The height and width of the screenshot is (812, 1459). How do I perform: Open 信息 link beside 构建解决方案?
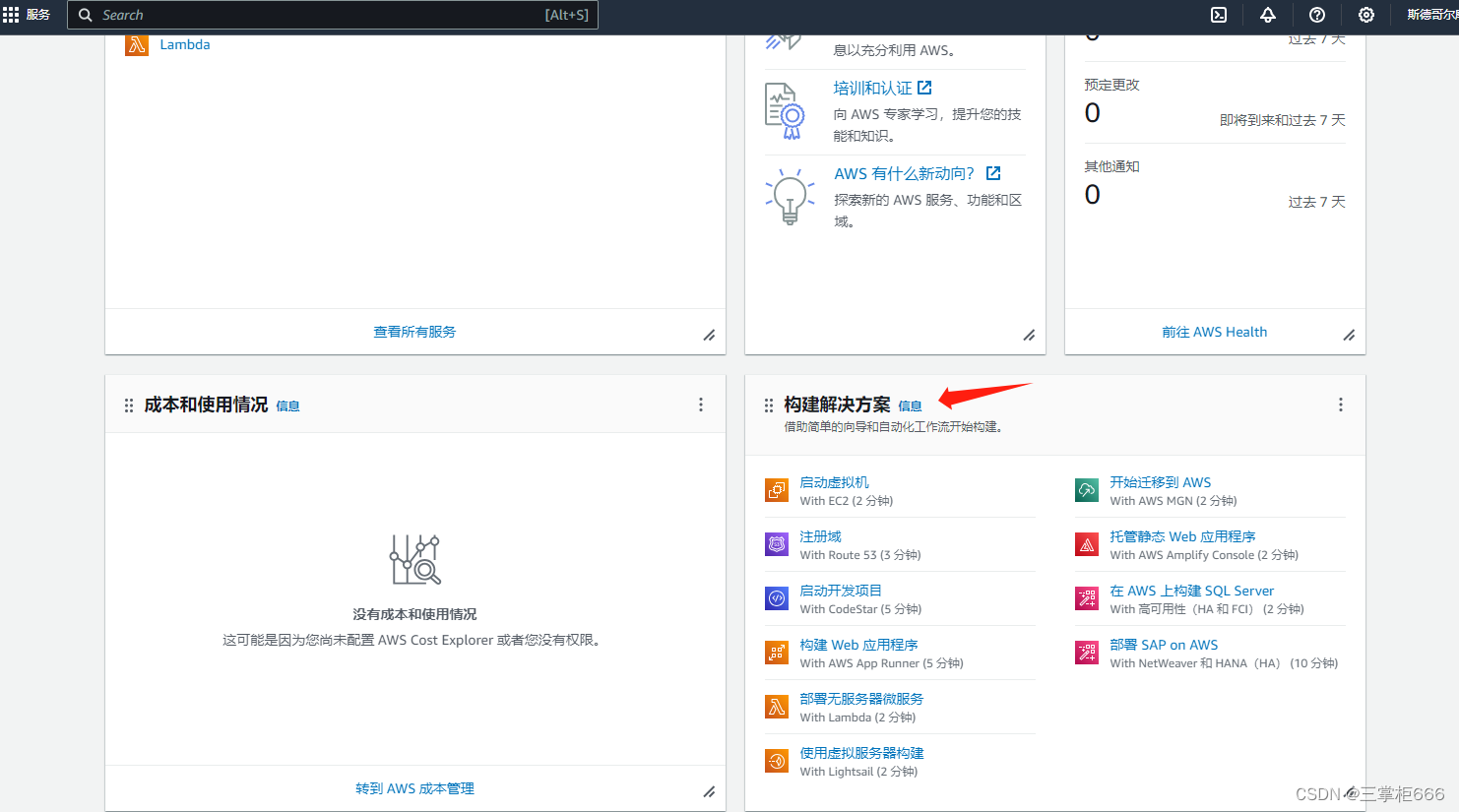pos(910,406)
